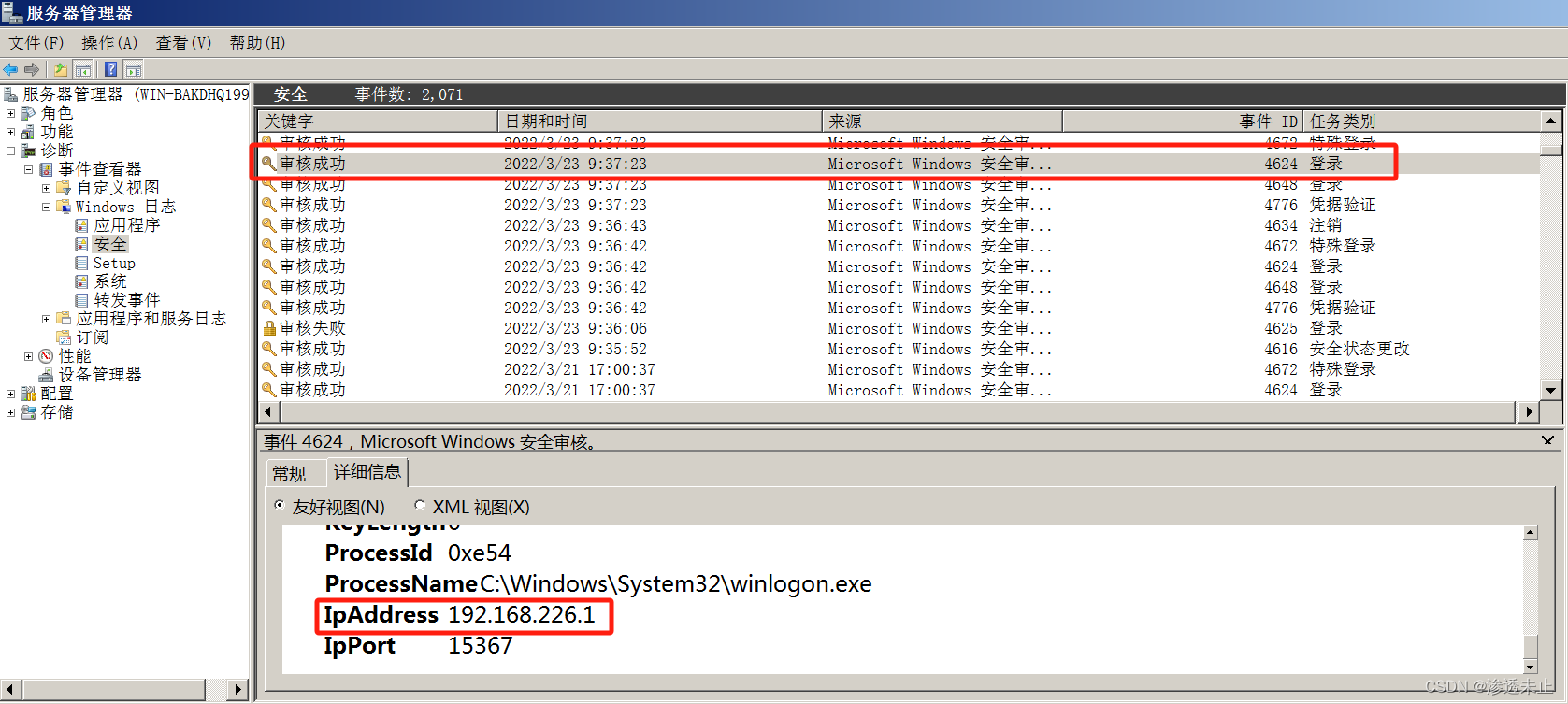The image size is (1568, 704).
Task: Sort by the 关键字 column header
Action: click(x=378, y=122)
